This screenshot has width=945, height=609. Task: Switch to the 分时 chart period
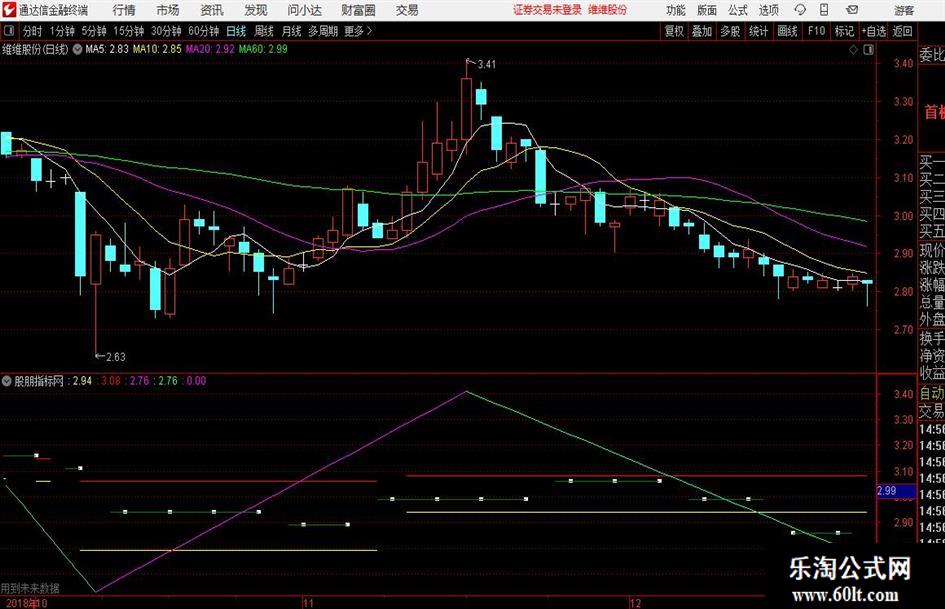click(x=32, y=31)
